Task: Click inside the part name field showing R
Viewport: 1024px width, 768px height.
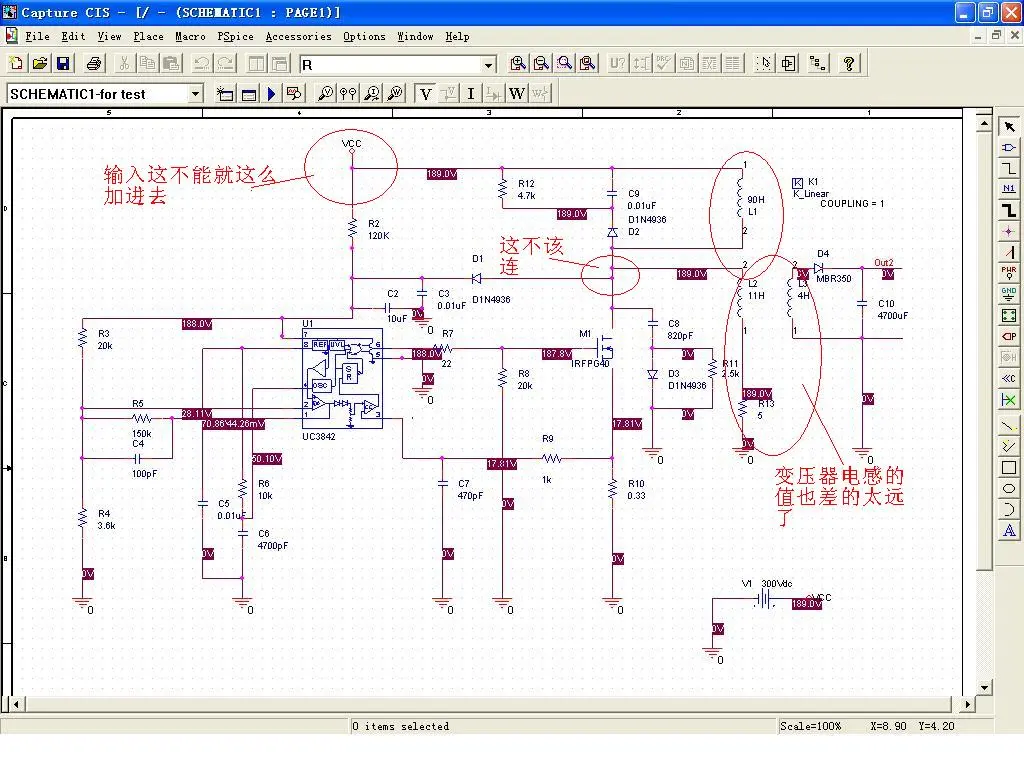Action: [x=391, y=65]
